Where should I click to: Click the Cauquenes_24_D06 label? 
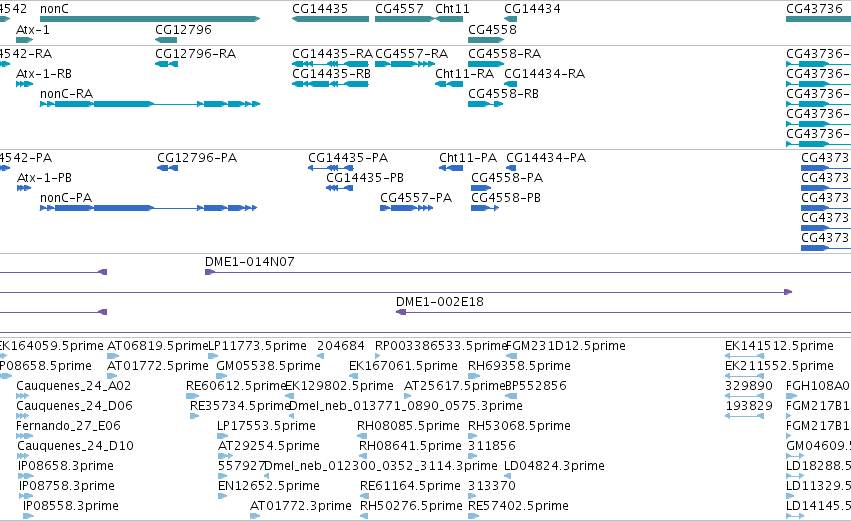(x=74, y=406)
